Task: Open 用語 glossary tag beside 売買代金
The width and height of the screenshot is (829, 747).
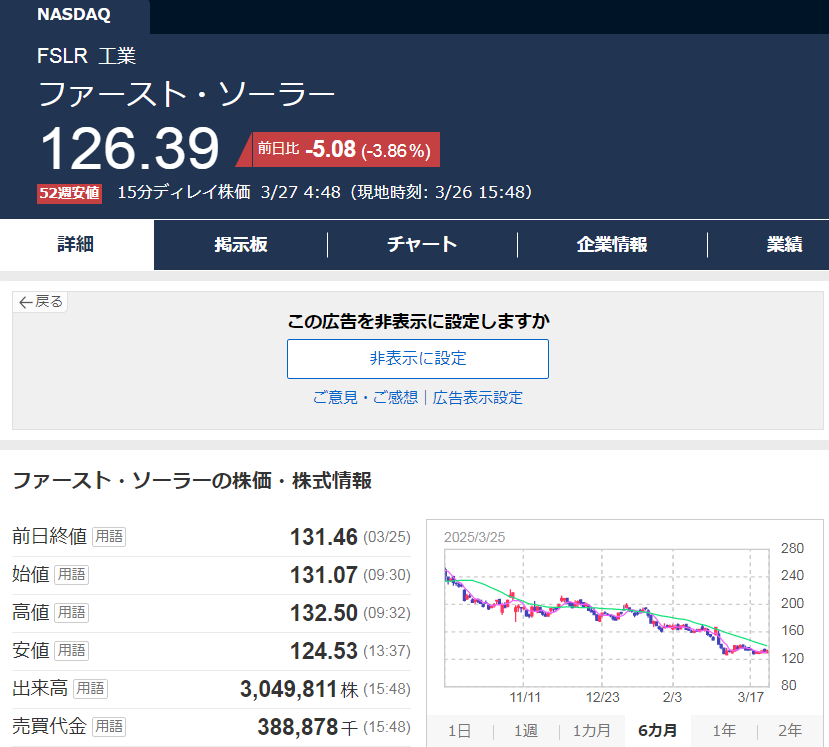Action: pos(109,726)
